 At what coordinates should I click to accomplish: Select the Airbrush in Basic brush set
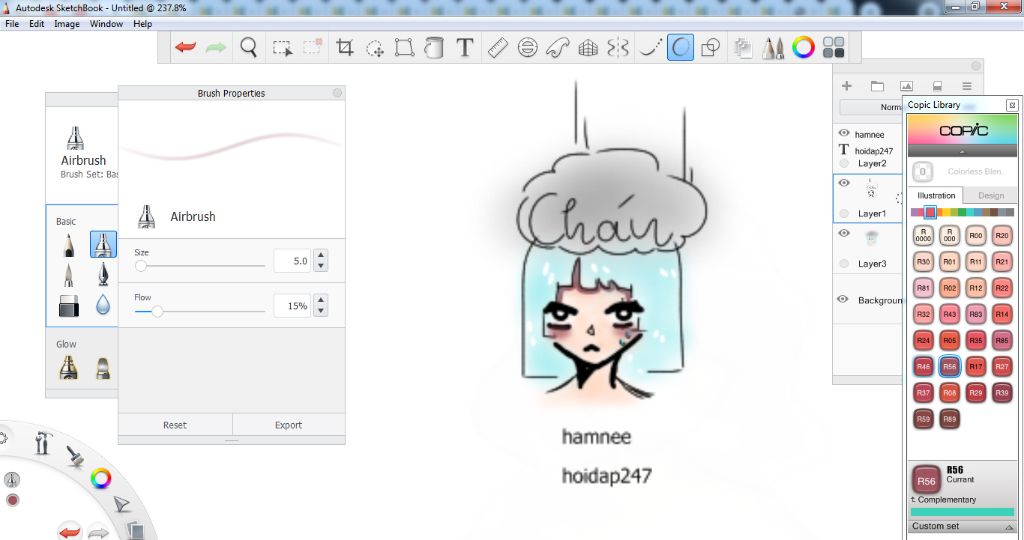tap(103, 244)
